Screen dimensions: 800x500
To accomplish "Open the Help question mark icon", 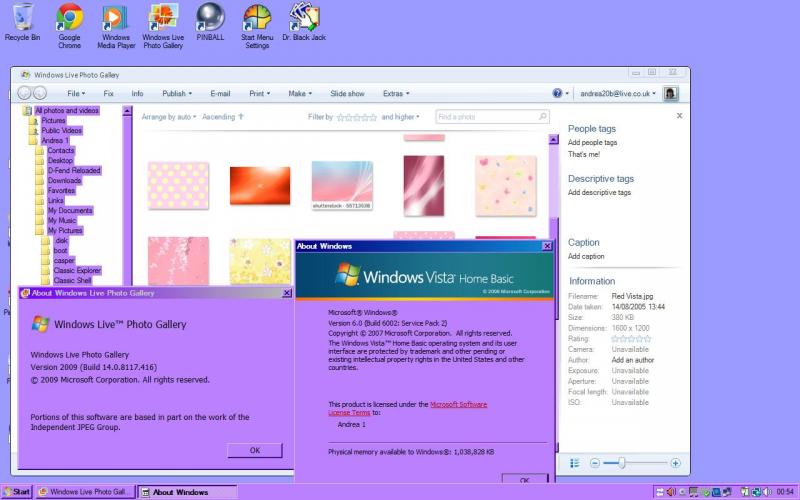I will (x=557, y=93).
